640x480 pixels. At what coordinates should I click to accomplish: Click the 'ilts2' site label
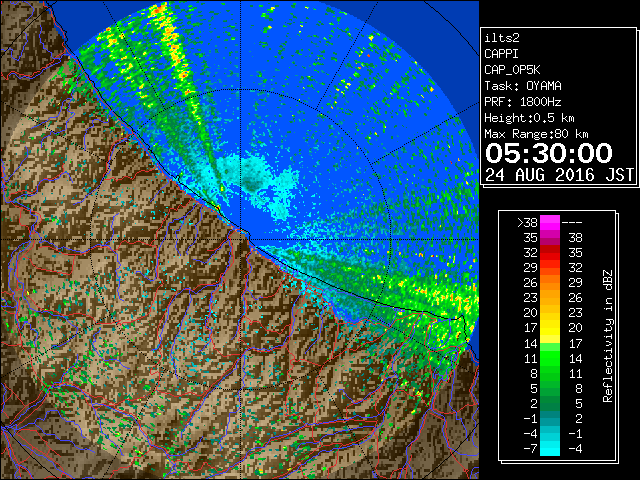point(502,38)
